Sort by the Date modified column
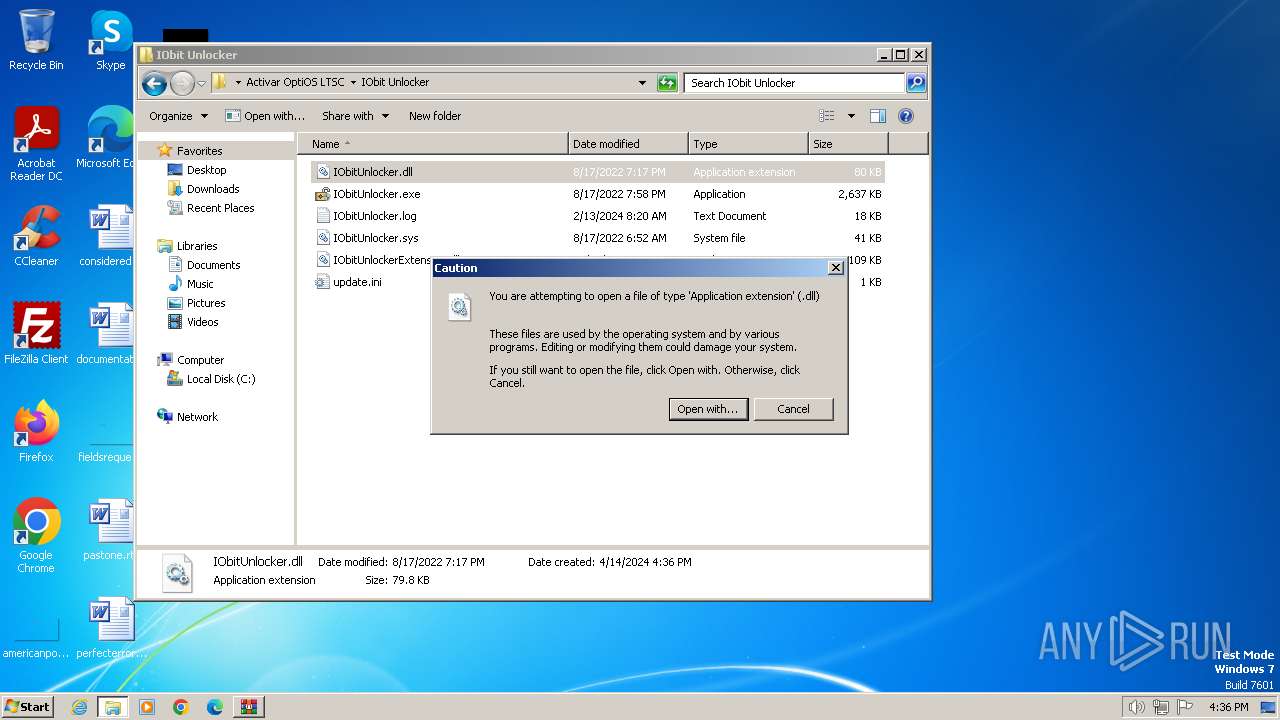Image resolution: width=1280 pixels, height=720 pixels. (x=628, y=144)
